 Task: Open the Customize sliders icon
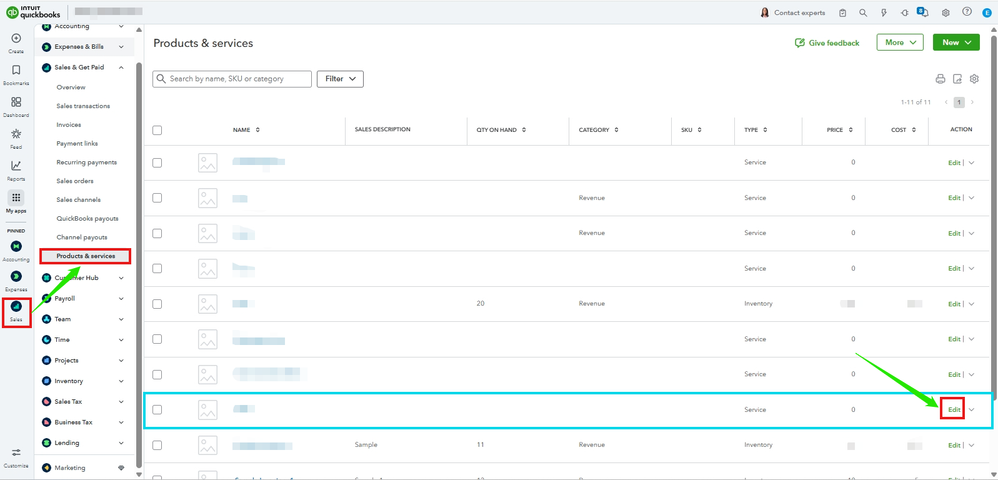pos(16,452)
